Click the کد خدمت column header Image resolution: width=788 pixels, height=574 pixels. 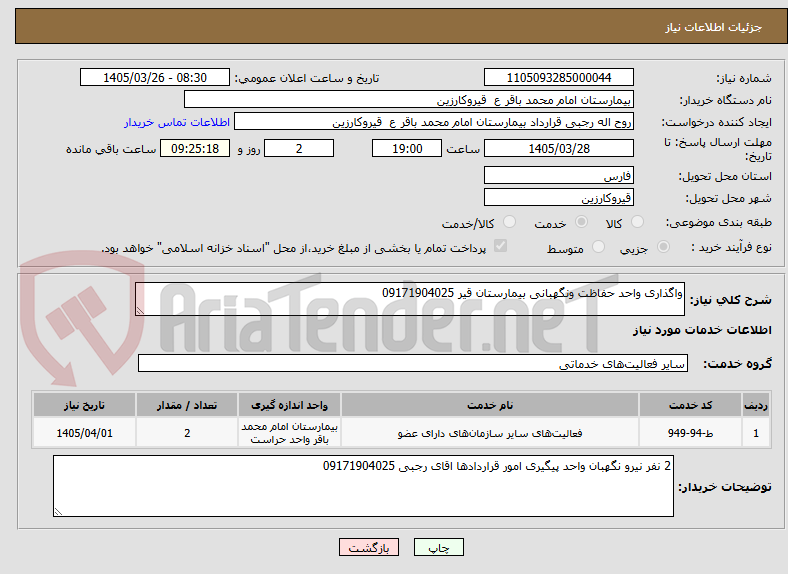click(x=691, y=405)
